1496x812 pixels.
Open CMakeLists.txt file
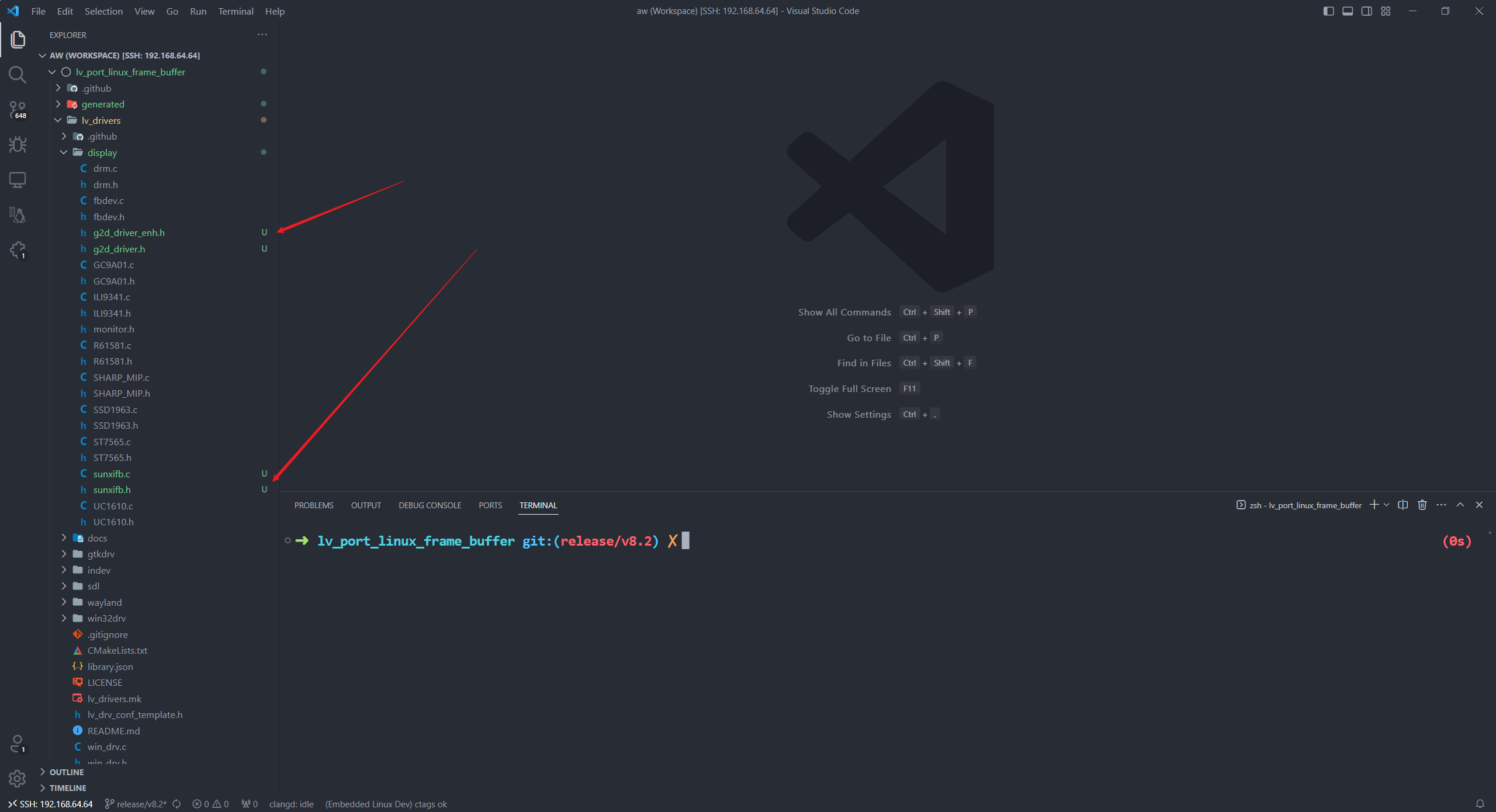pos(117,650)
